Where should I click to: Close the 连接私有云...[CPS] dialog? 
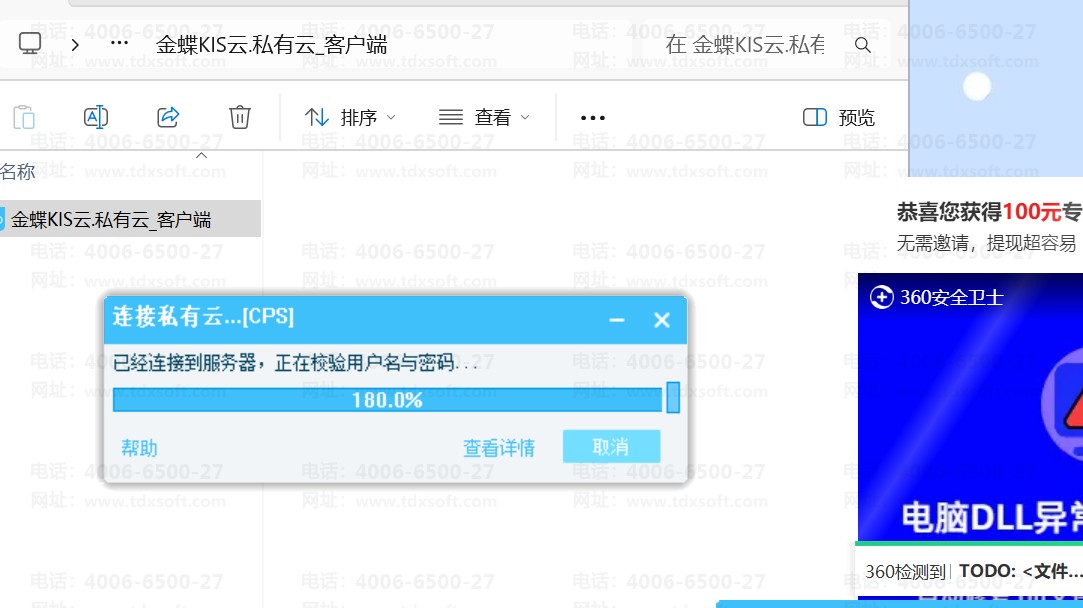662,320
